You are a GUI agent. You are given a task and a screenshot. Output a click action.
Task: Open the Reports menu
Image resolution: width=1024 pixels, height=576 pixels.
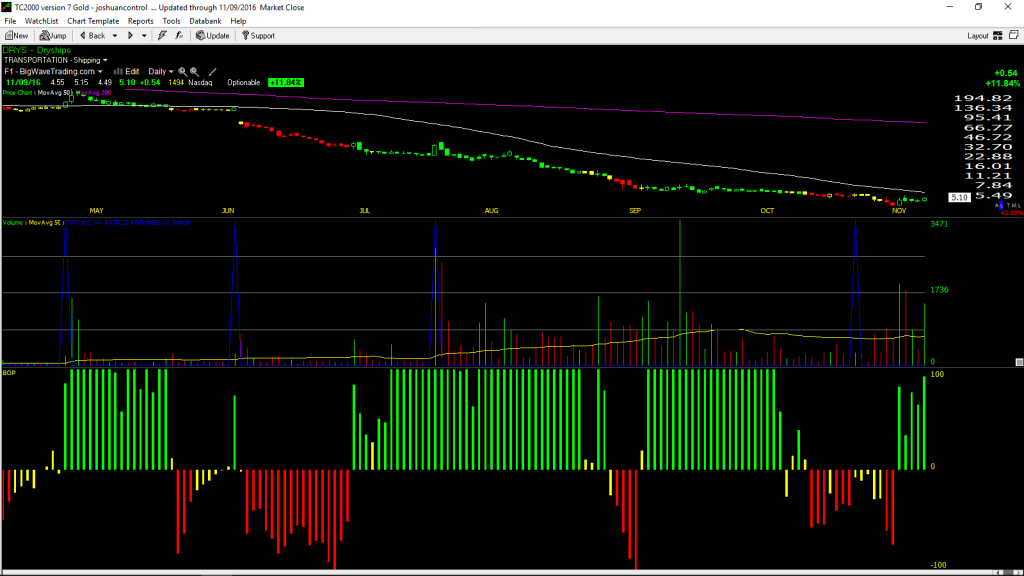[x=140, y=21]
